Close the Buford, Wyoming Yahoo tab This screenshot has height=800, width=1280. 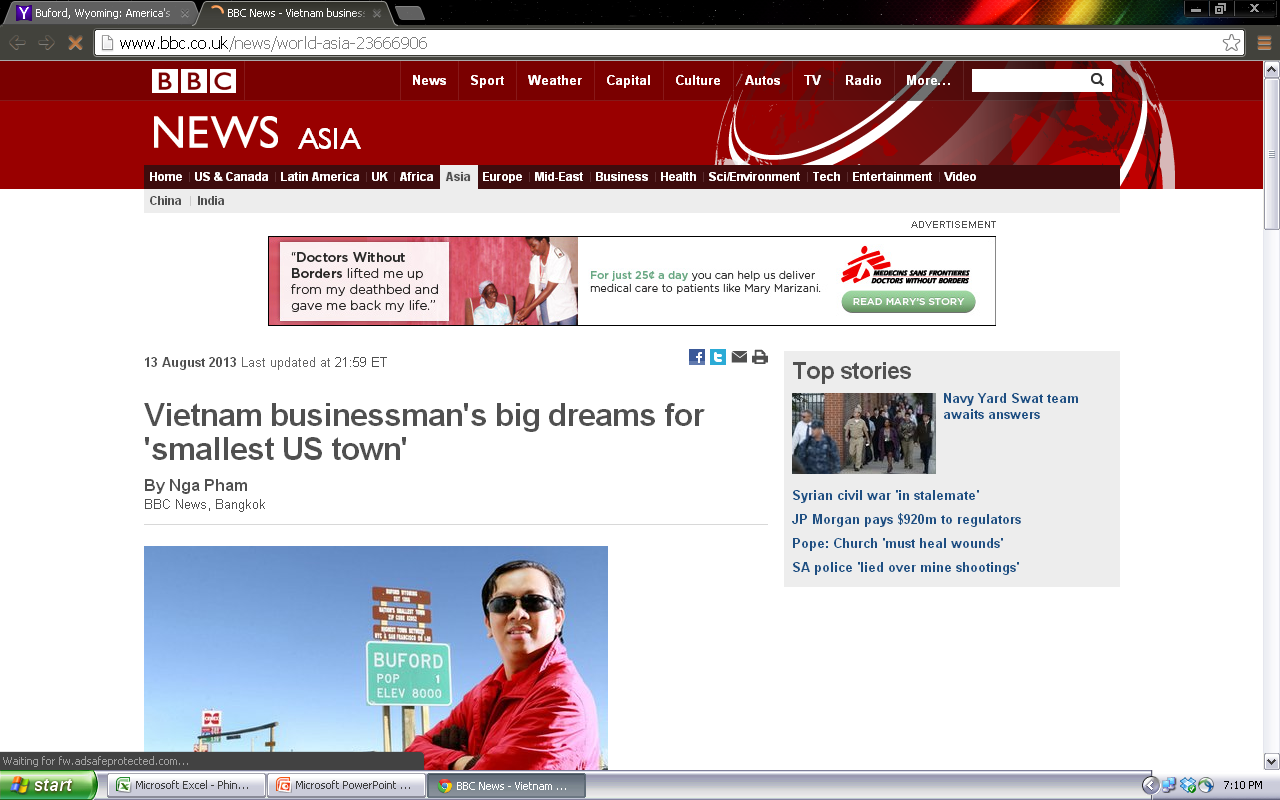click(185, 14)
